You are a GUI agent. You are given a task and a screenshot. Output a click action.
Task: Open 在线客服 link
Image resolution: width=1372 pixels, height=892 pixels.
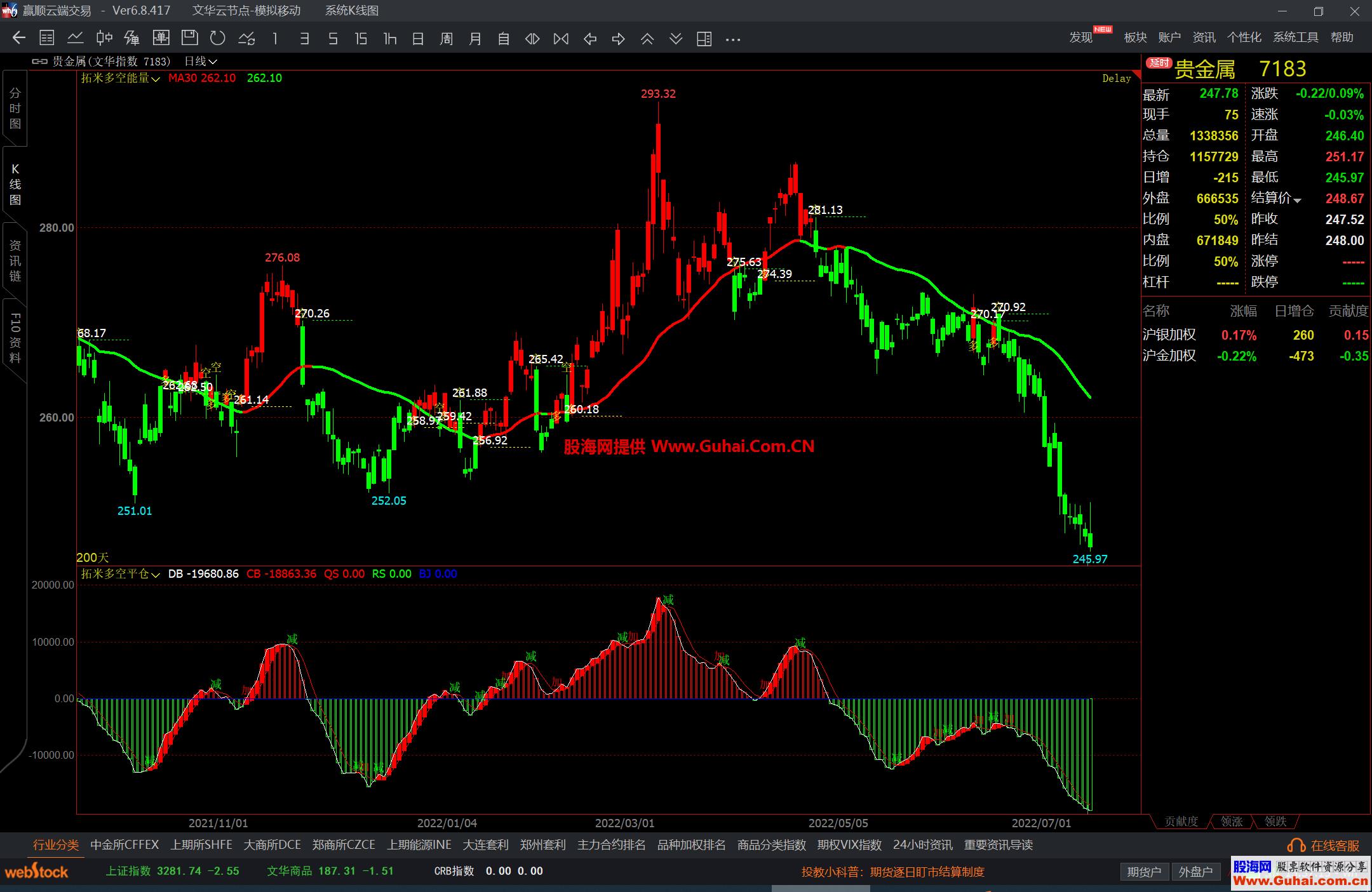click(x=1334, y=846)
